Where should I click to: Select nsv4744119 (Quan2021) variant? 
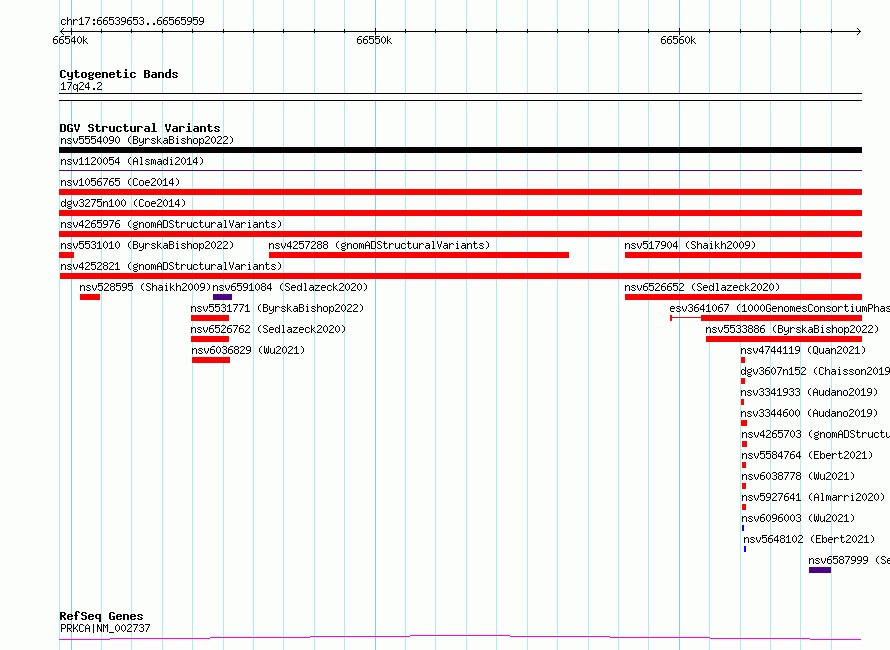click(x=803, y=350)
